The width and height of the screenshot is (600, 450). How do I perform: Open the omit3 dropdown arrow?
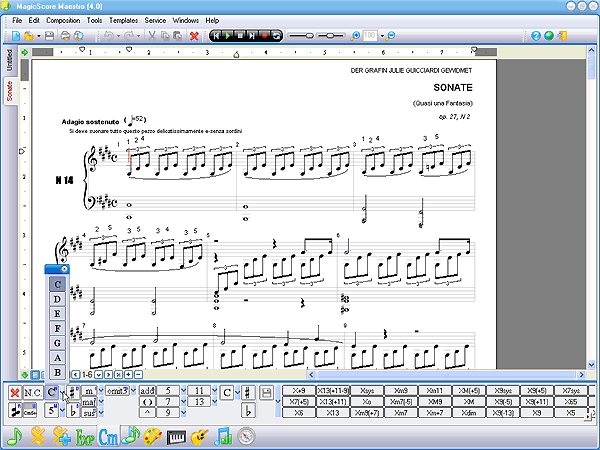133,391
